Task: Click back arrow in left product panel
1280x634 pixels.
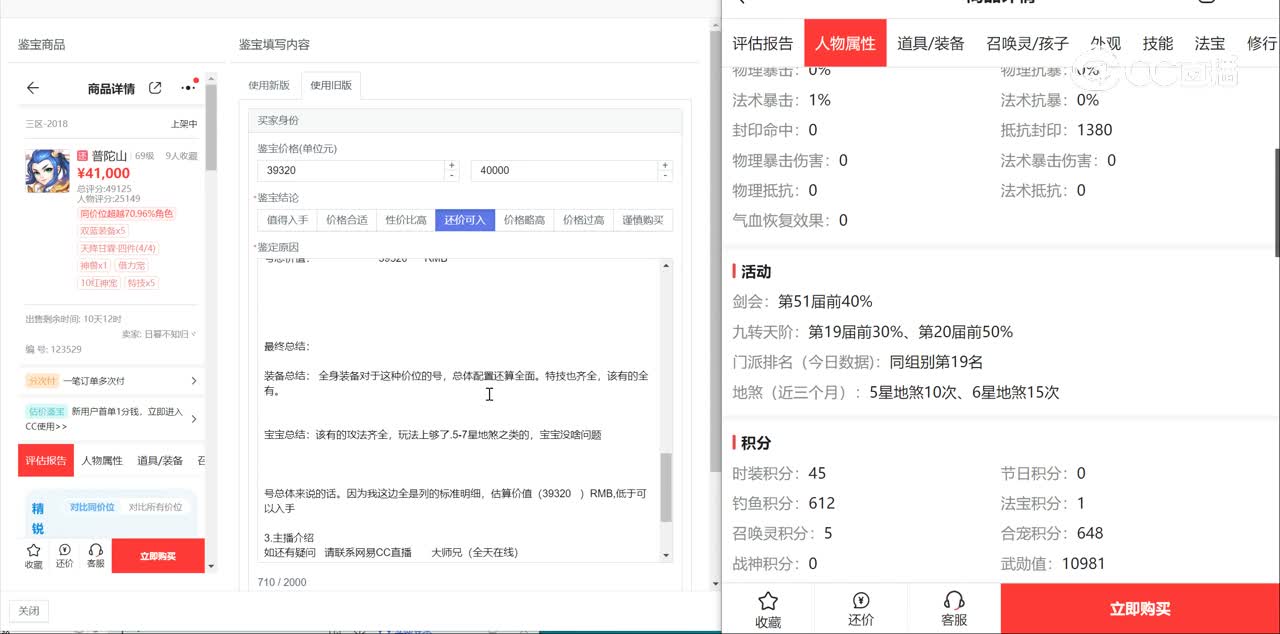Action: 33,88
